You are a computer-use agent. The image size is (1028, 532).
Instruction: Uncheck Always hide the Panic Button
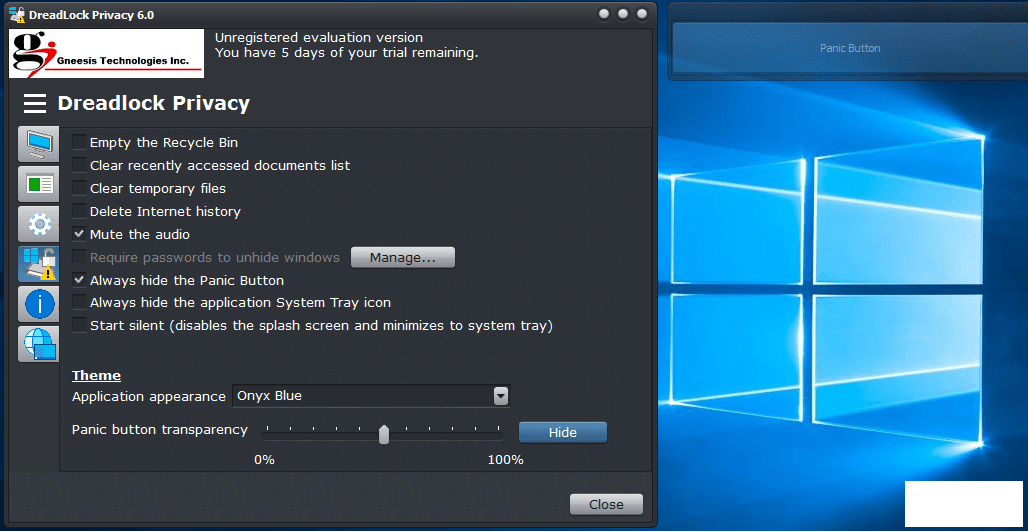click(x=79, y=279)
